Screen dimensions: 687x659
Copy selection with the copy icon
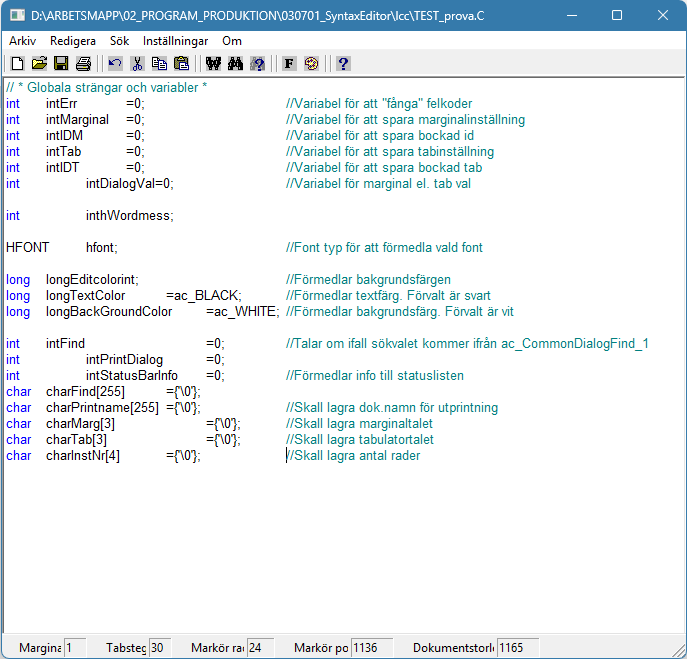pyautogui.click(x=159, y=64)
